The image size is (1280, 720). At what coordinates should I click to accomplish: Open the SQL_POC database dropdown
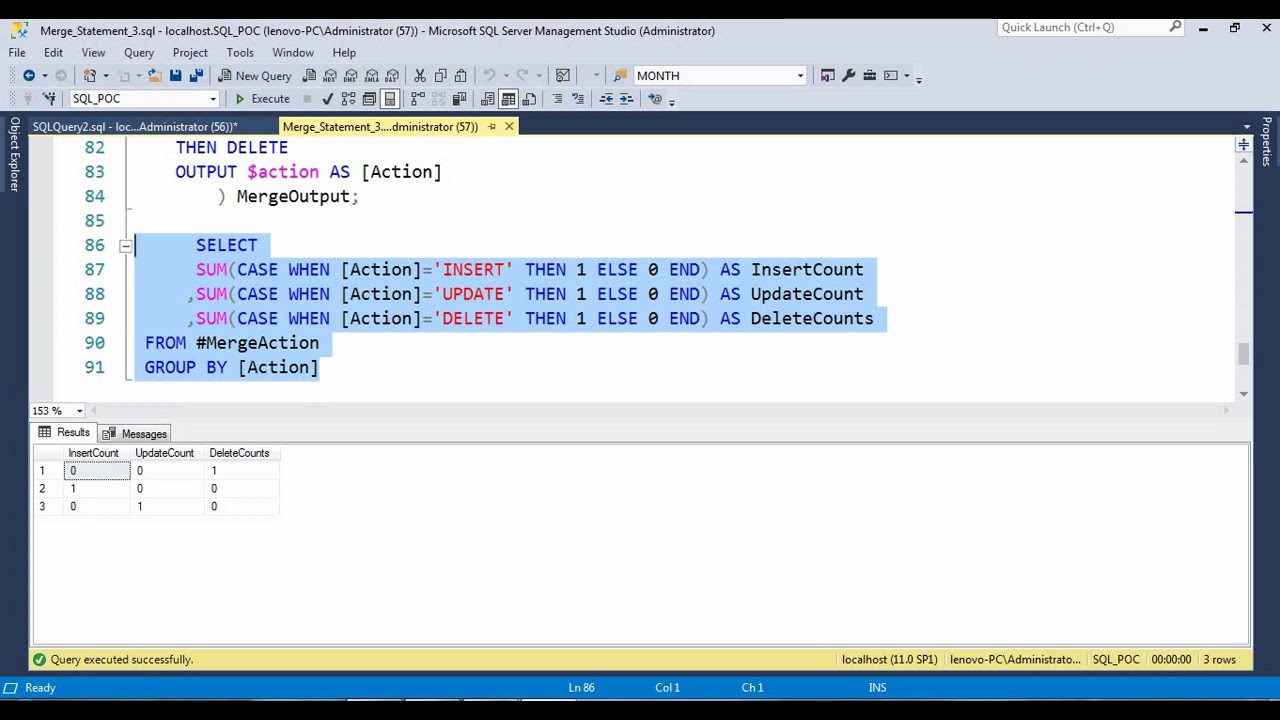point(212,99)
